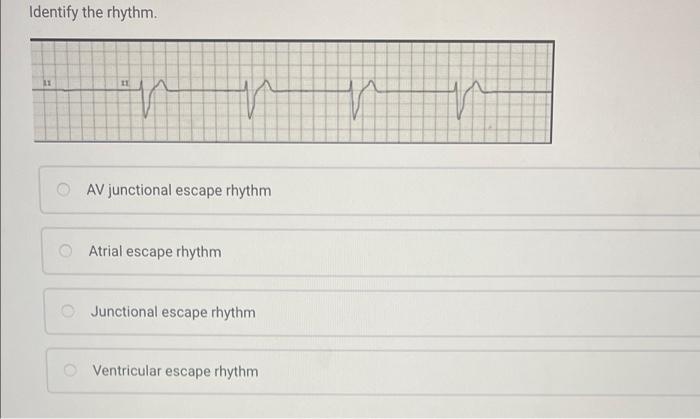This screenshot has width=700, height=419.
Task: Click the third QRS complex on the strip
Action: [x=354, y=100]
